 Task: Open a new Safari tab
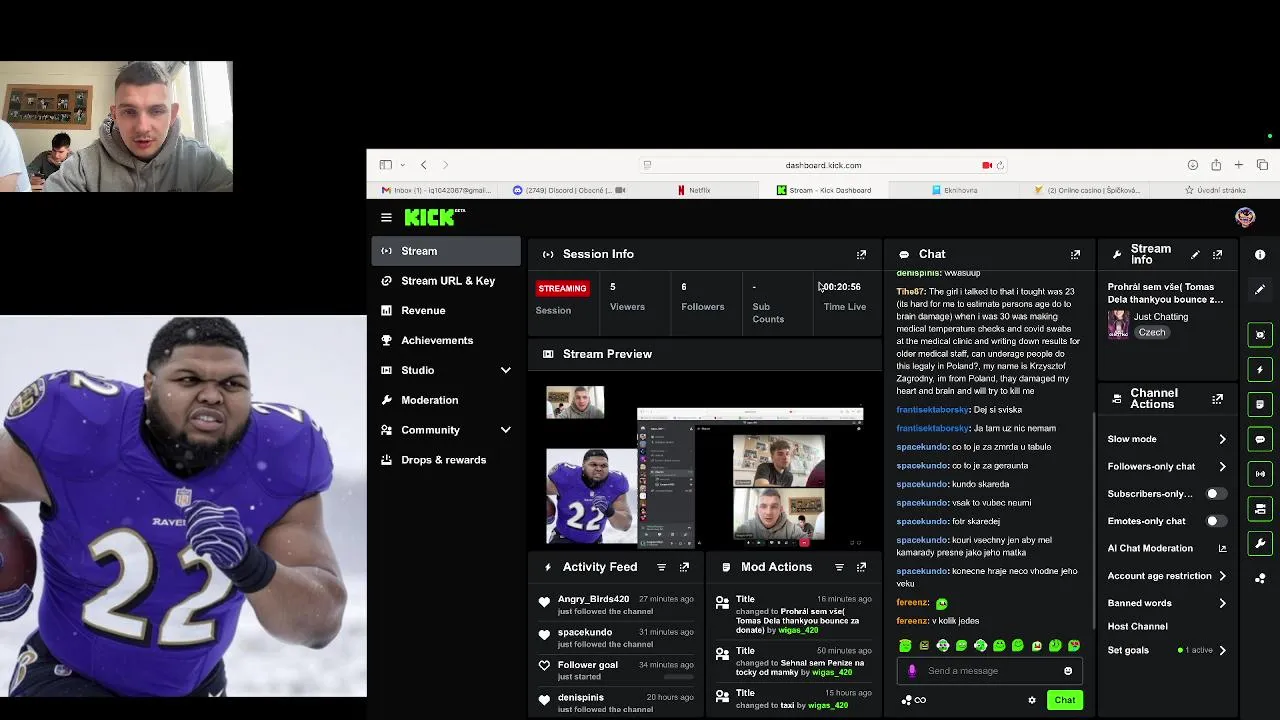pos(1238,165)
